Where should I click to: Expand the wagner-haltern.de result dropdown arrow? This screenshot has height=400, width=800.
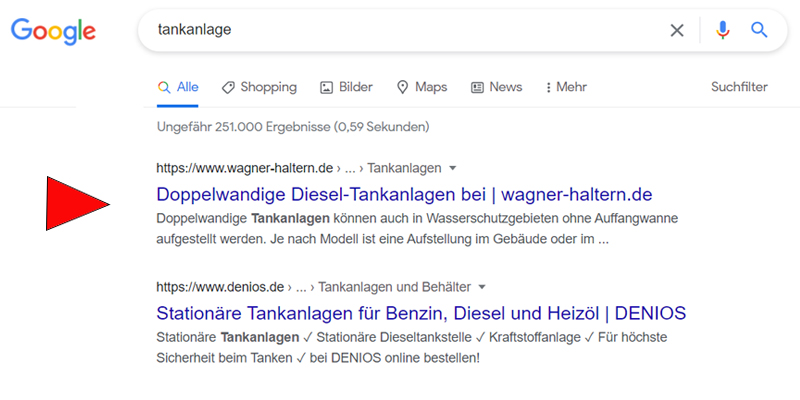(x=452, y=168)
